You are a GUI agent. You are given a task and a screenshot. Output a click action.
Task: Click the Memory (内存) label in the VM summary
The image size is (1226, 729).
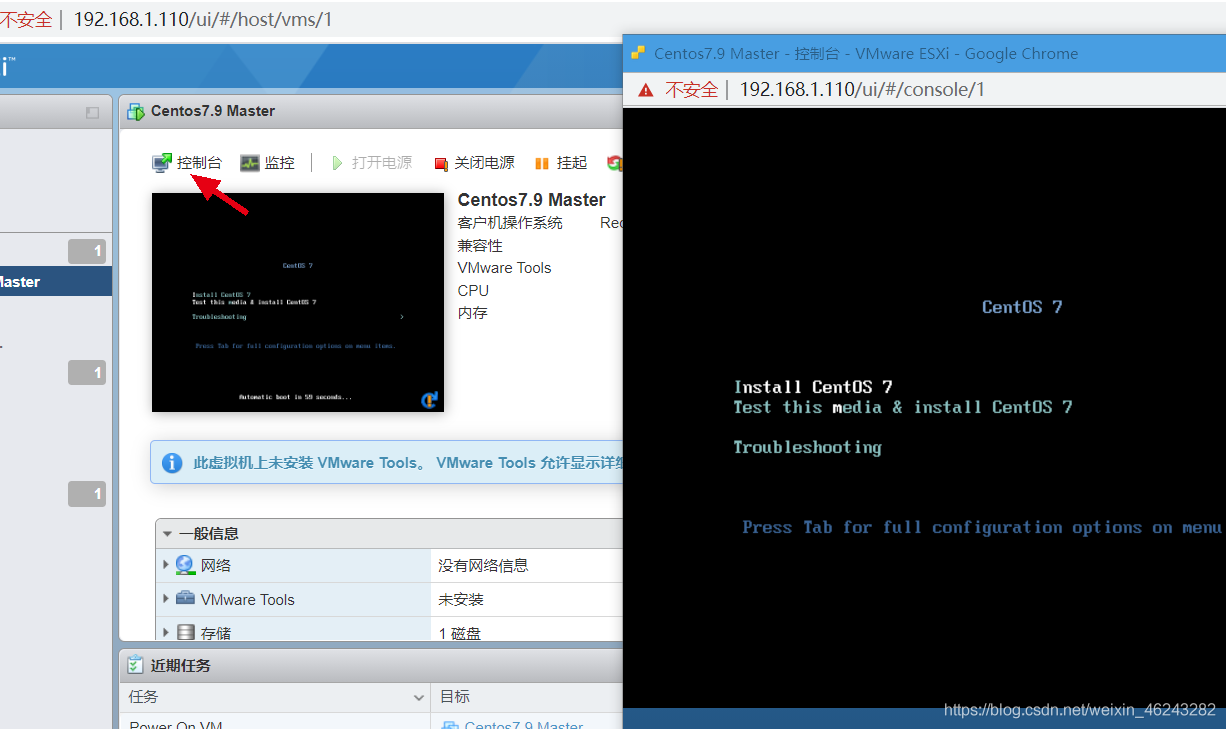472,313
